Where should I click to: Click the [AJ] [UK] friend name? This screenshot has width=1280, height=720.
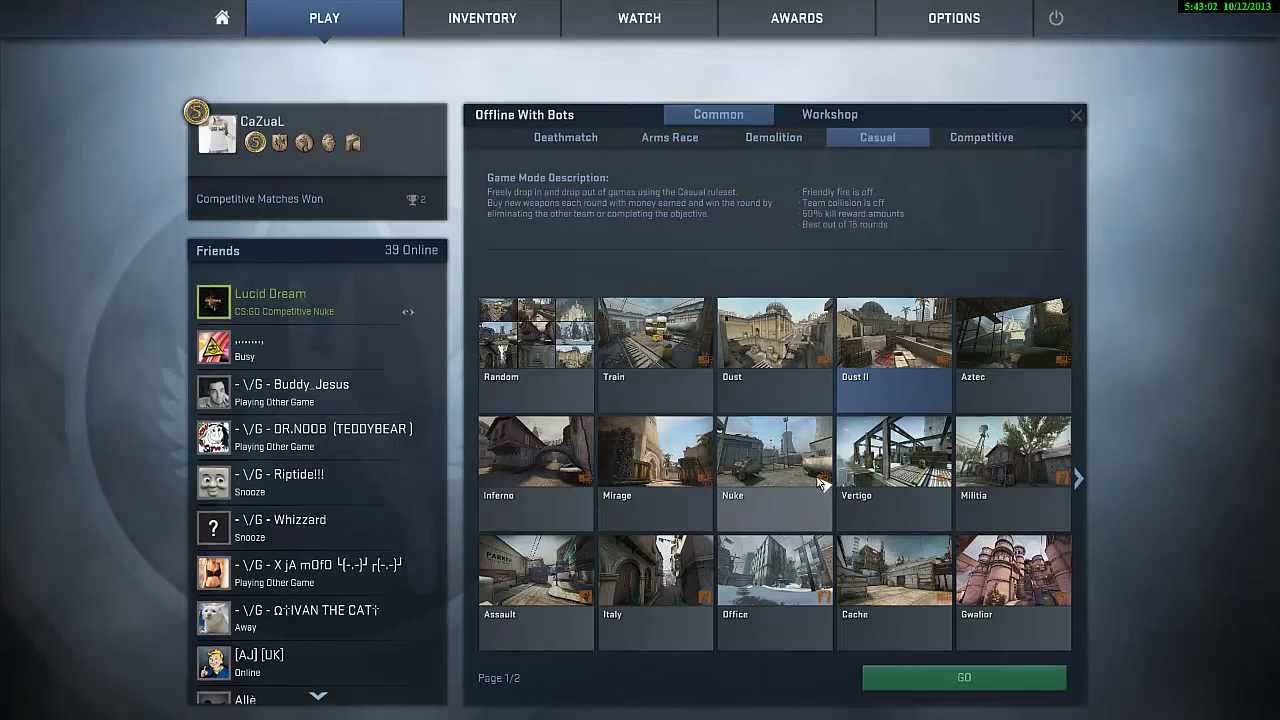pyautogui.click(x=259, y=655)
